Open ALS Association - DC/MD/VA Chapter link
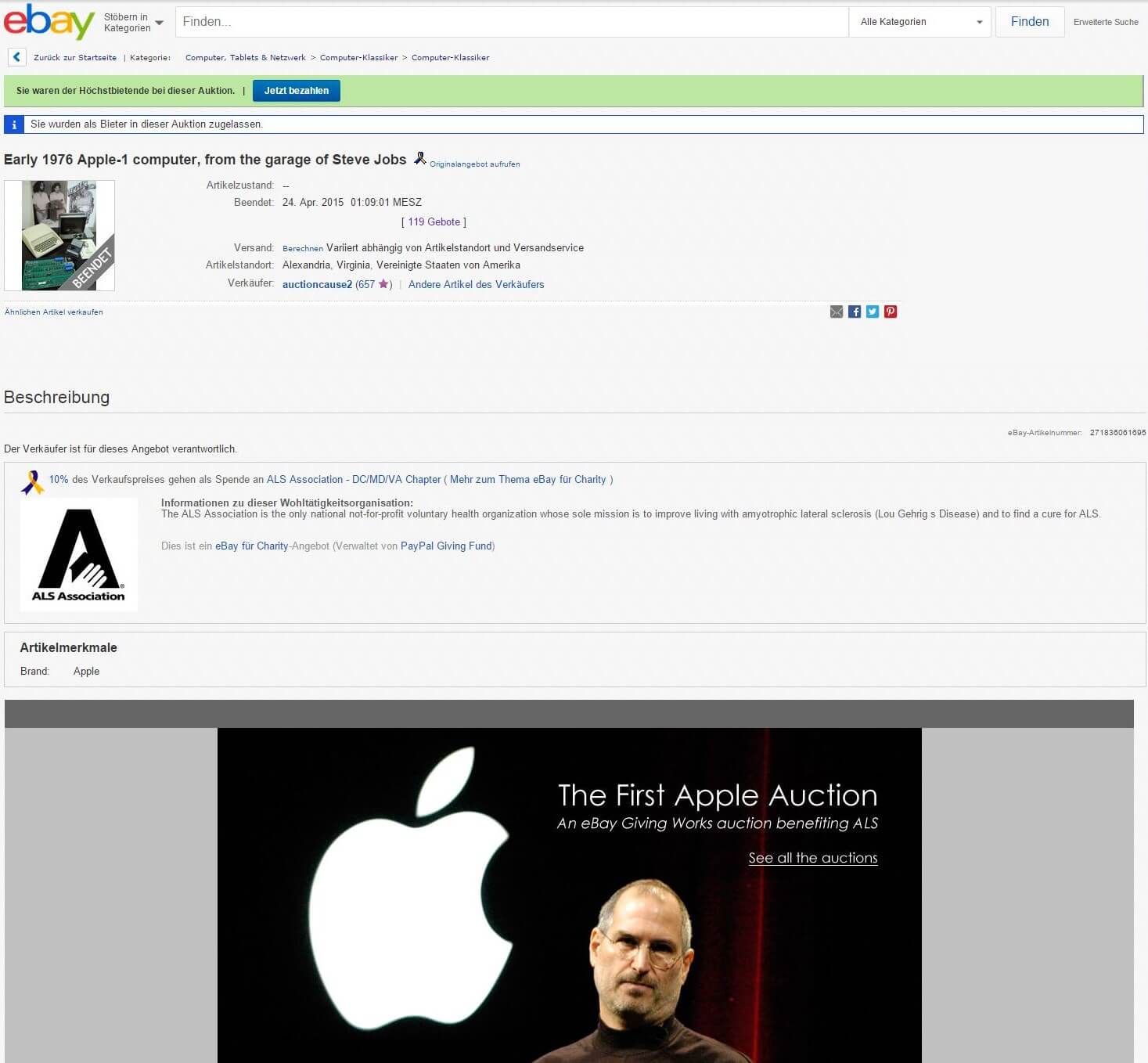This screenshot has height=1063, width=1148. point(354,479)
